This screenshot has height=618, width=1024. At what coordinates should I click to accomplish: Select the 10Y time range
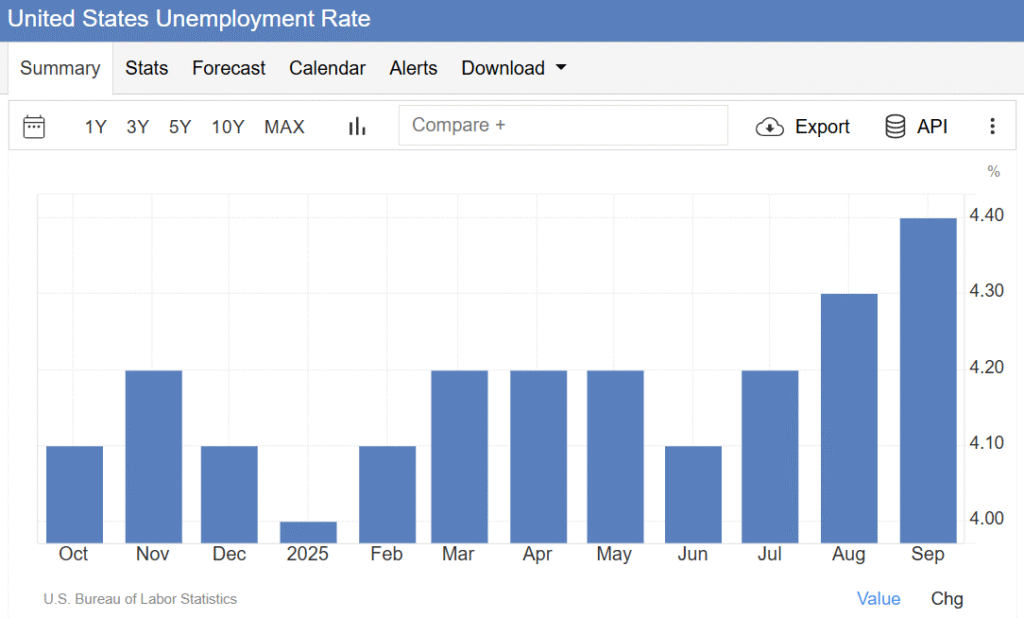(228, 127)
